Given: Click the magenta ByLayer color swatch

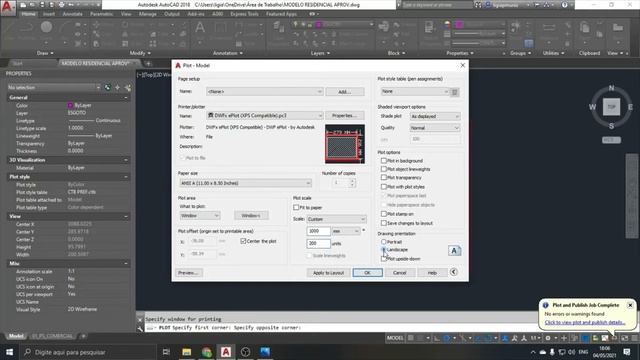Looking at the screenshot, I should coord(70,105).
